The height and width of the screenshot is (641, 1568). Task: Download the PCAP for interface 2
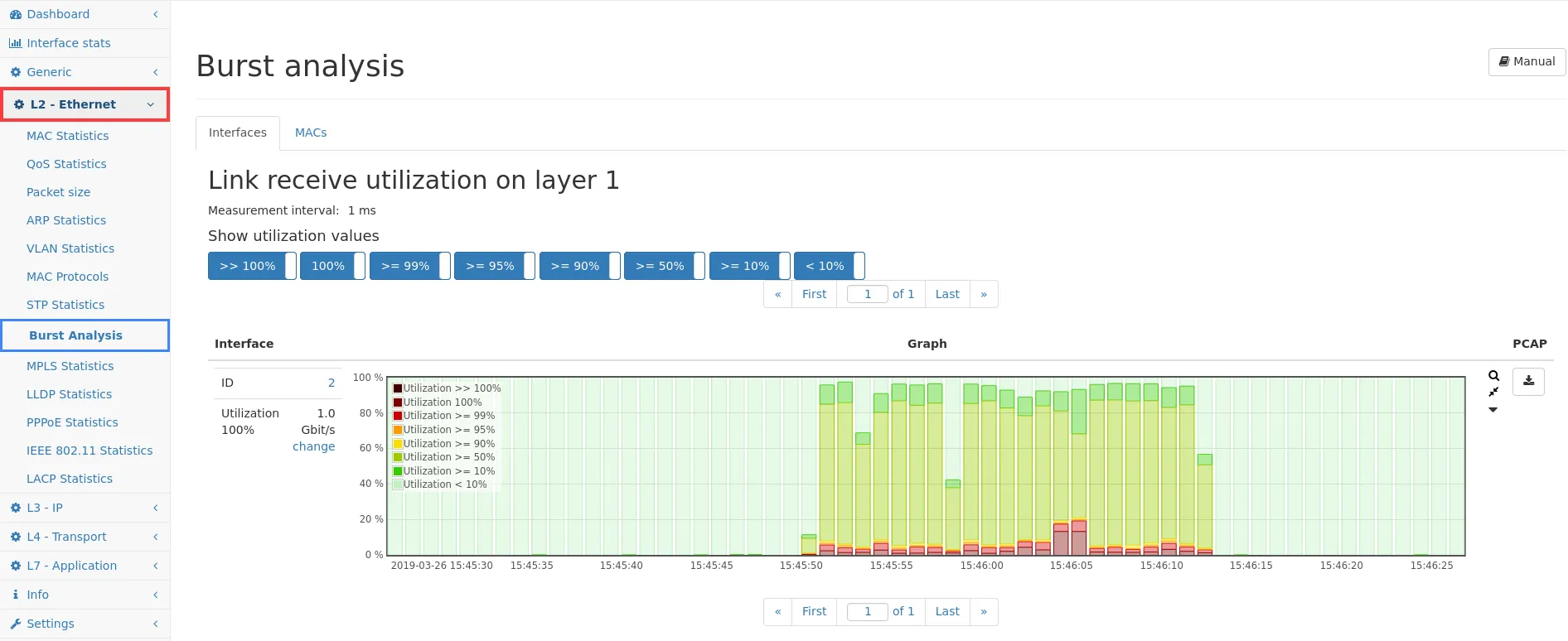coord(1528,382)
